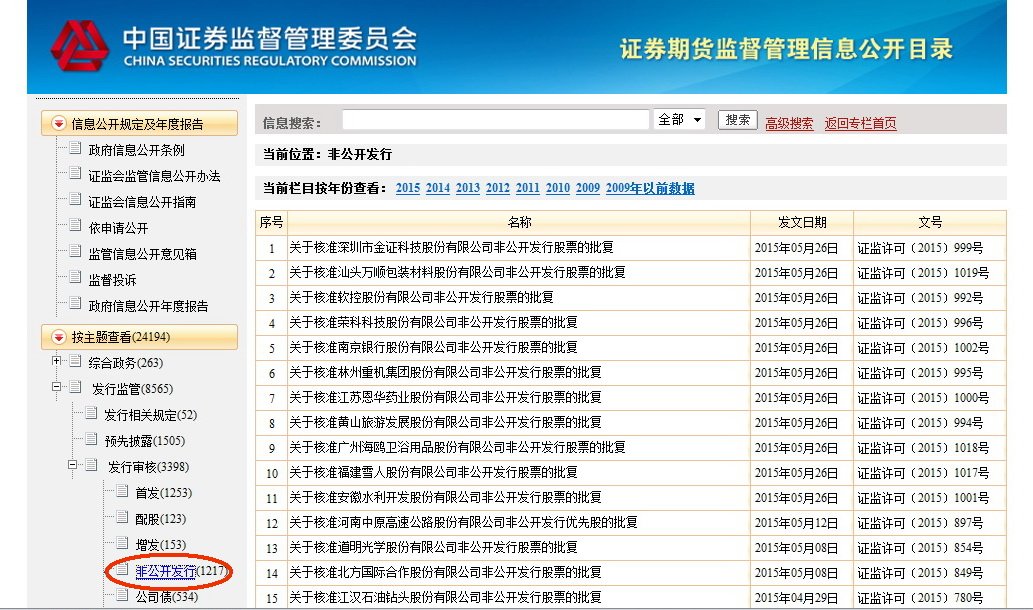Screen dimensions: 1033x610
Task: Click 返回专栏首页 link
Action: (x=860, y=123)
